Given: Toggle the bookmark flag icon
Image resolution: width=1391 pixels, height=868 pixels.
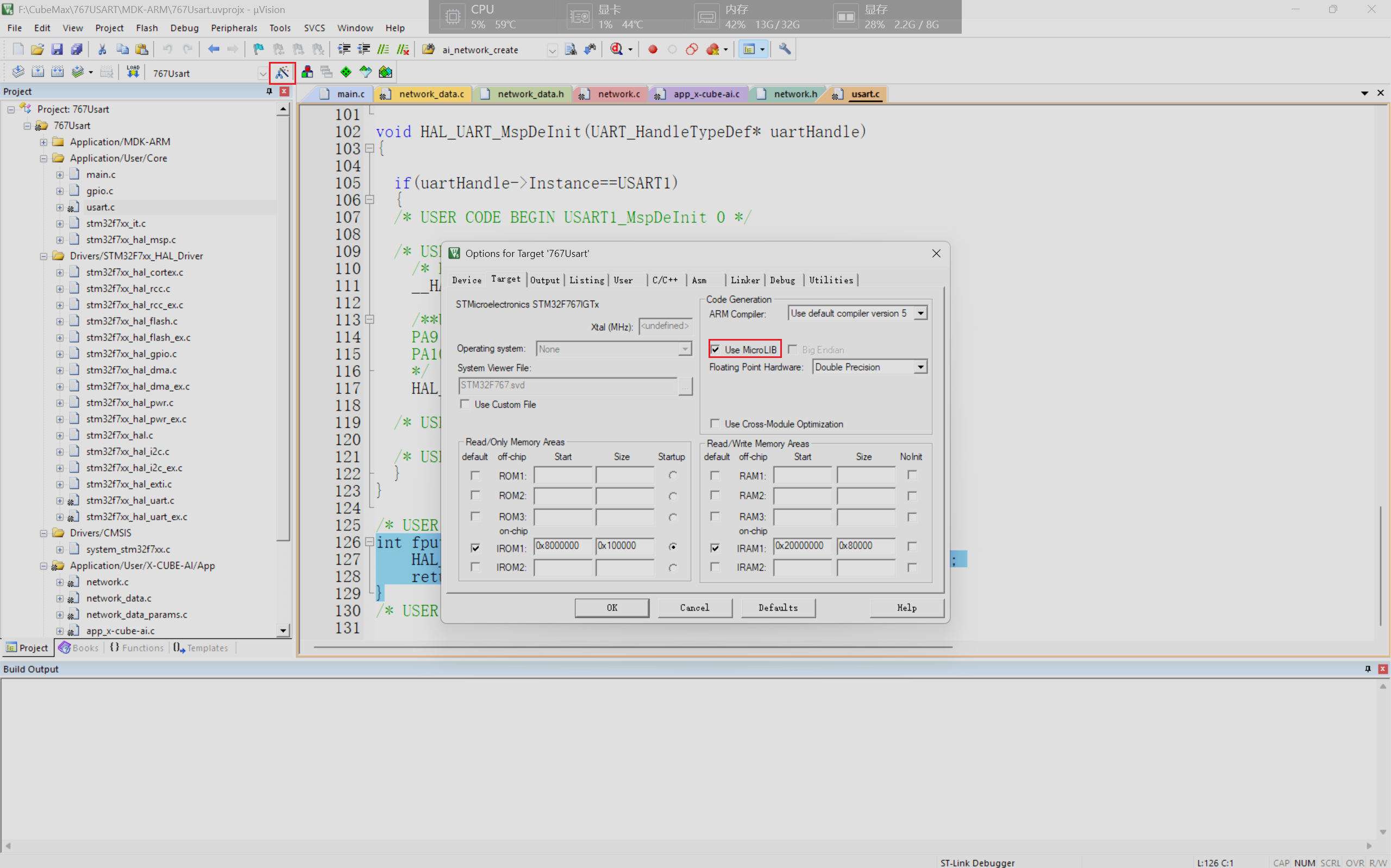Looking at the screenshot, I should pyautogui.click(x=258, y=49).
